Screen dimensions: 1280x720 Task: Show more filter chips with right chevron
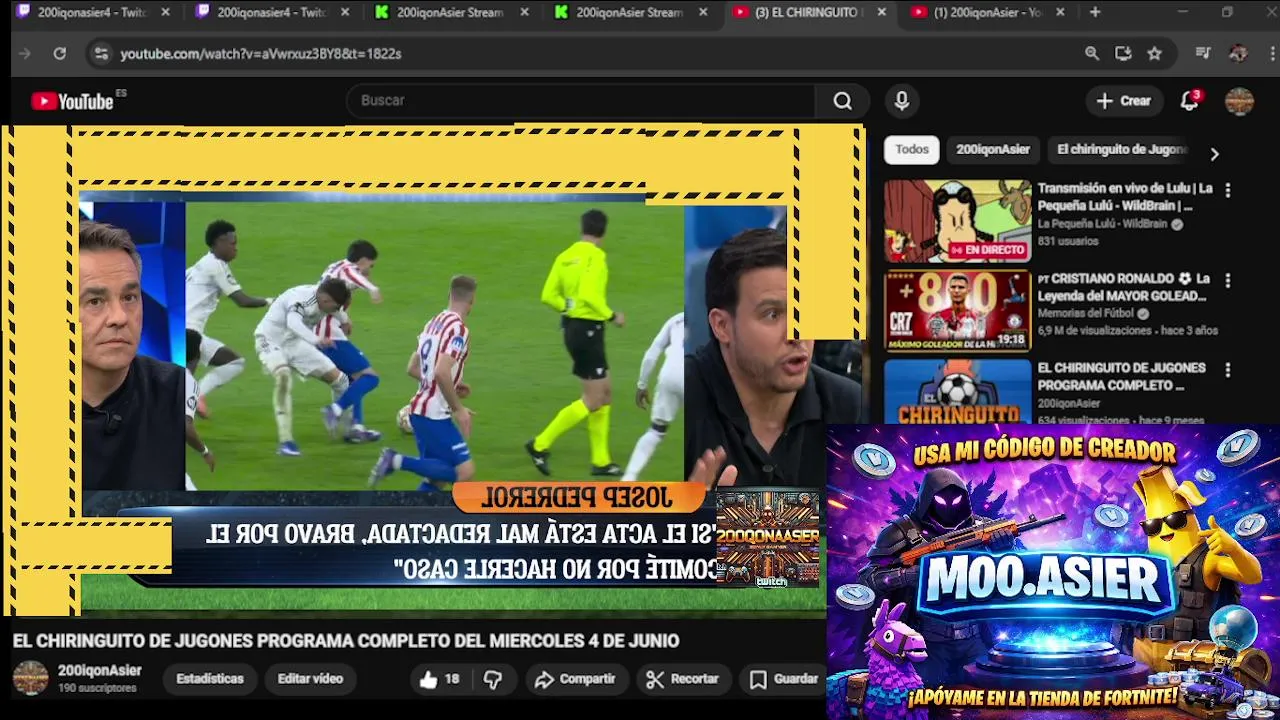[1214, 154]
